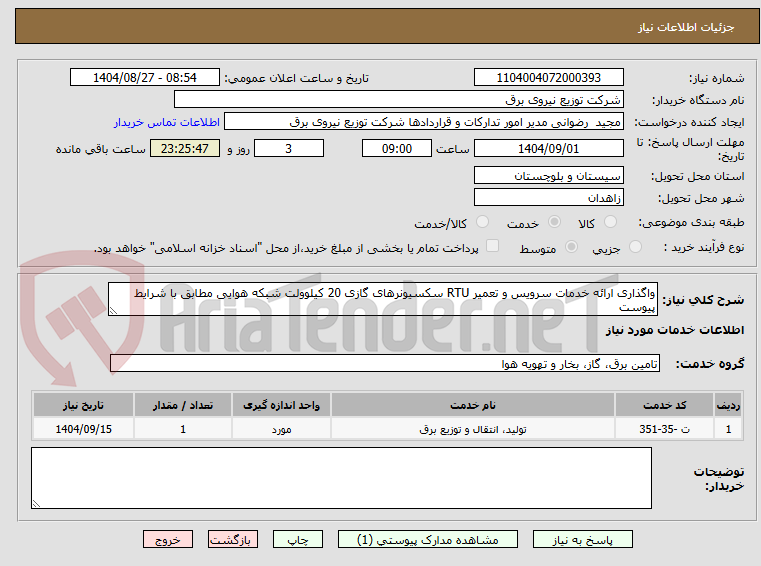Click the کد خدمت column header
This screenshot has width=761, height=566.
point(664,405)
